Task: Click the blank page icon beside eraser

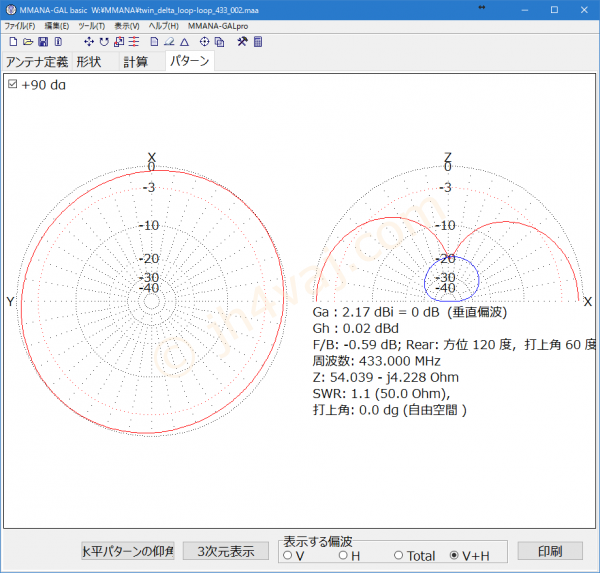Action: (x=154, y=42)
